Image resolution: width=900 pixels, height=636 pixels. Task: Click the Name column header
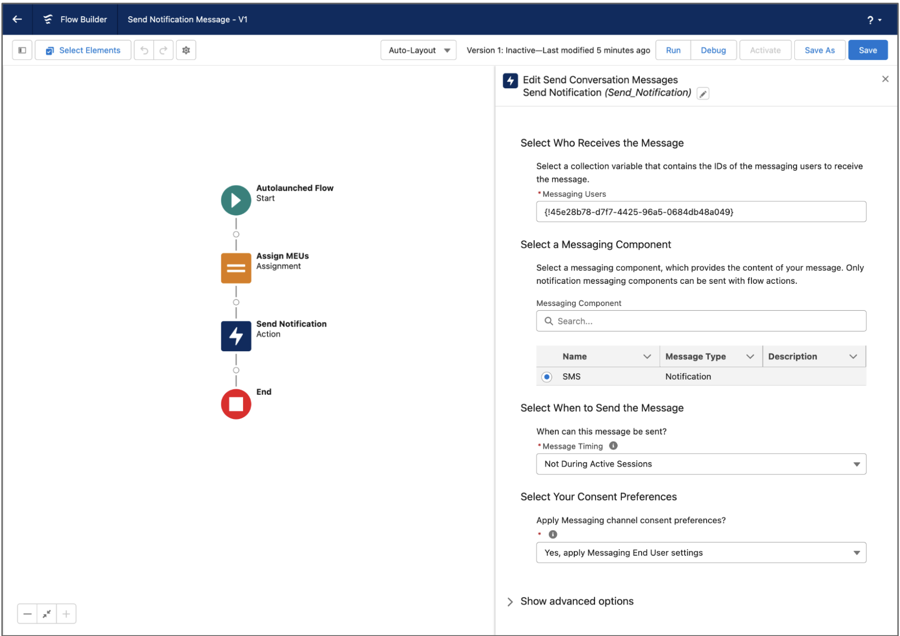(575, 356)
